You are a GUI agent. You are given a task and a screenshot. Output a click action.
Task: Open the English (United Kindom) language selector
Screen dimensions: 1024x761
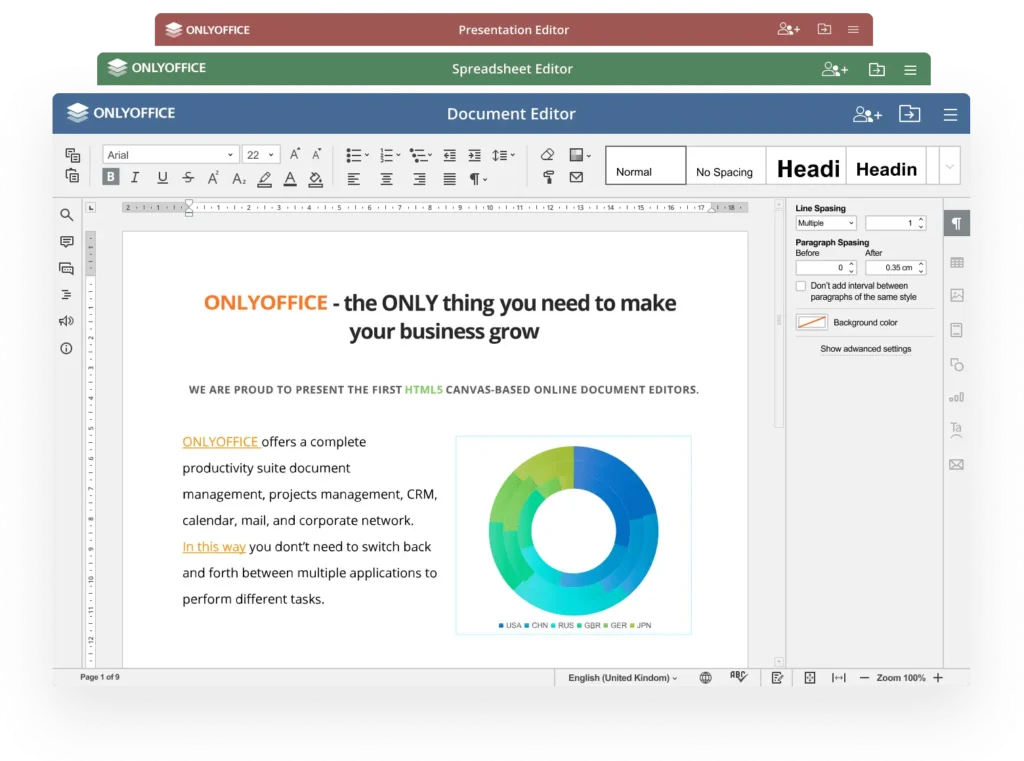622,678
